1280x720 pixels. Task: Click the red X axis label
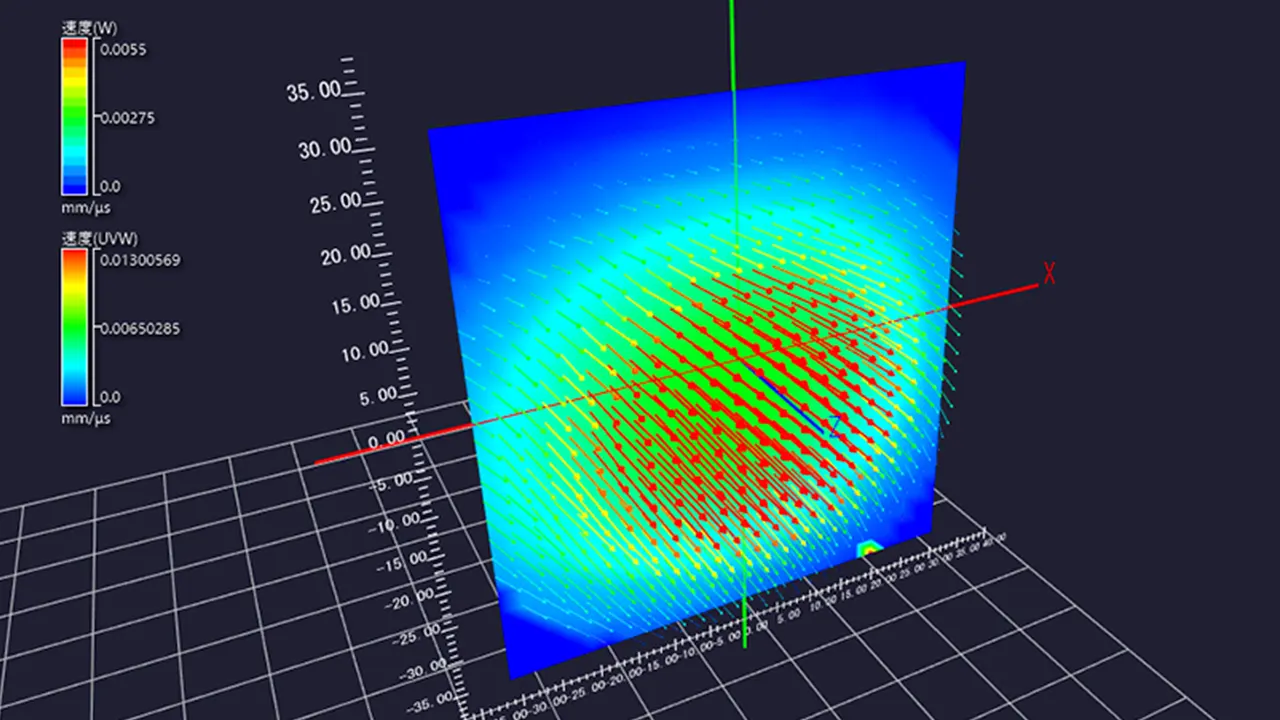tap(1050, 274)
